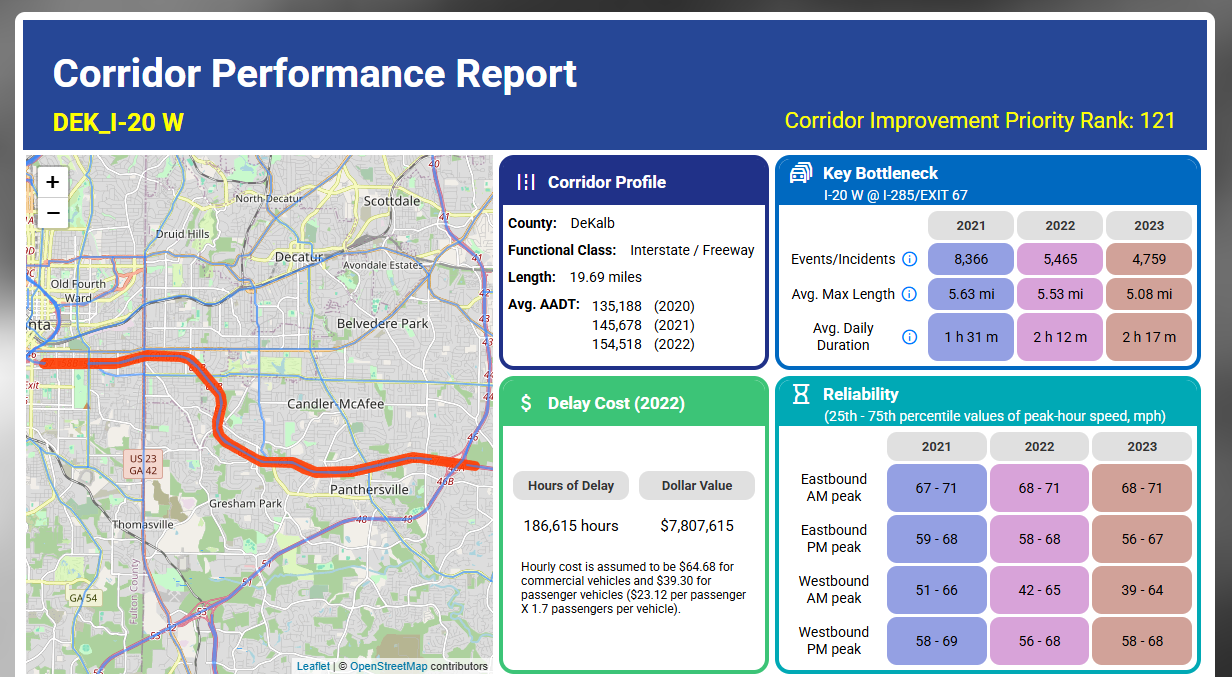Click the Eastbound PM peak 58 - 68 cell
Screen dimensions: 1232x677
(x=1039, y=539)
